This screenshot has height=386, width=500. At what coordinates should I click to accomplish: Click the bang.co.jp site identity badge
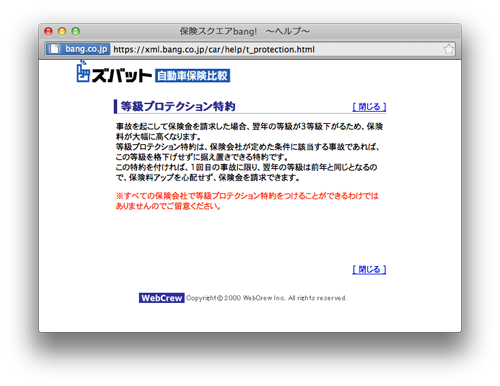click(78, 49)
